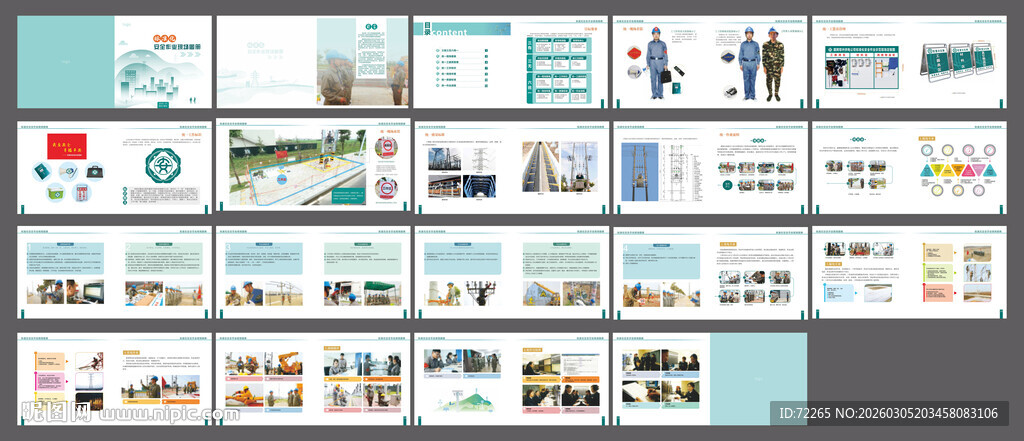Viewport: 1024px width, 441px height.
Task: Select the fenced work site photo page
Action: [x=313, y=165]
